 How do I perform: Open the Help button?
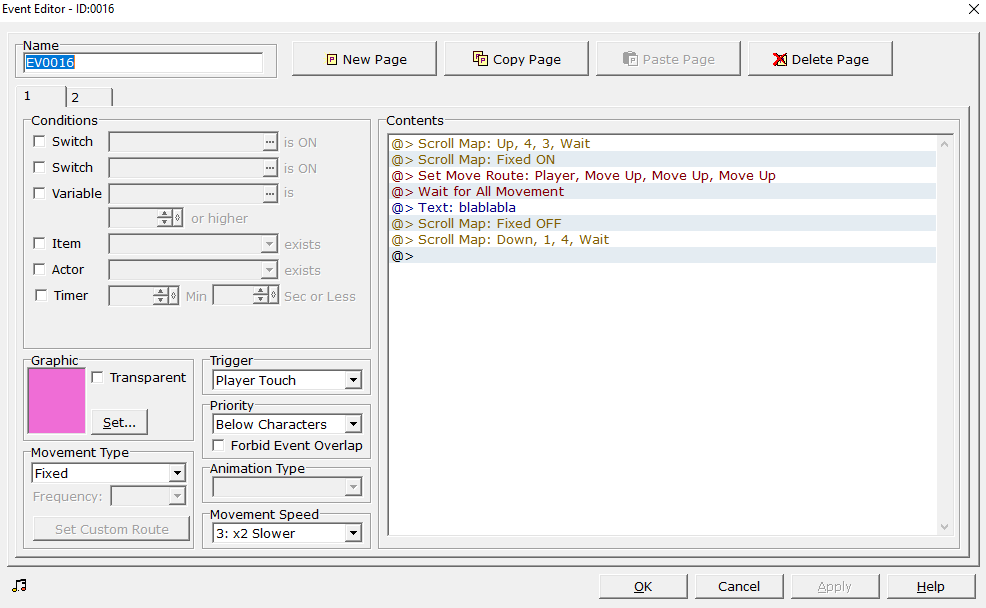931,587
